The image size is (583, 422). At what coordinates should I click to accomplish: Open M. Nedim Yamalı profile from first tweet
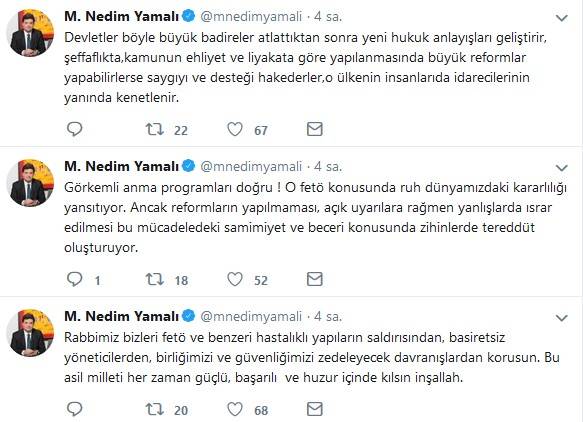[x=121, y=16]
